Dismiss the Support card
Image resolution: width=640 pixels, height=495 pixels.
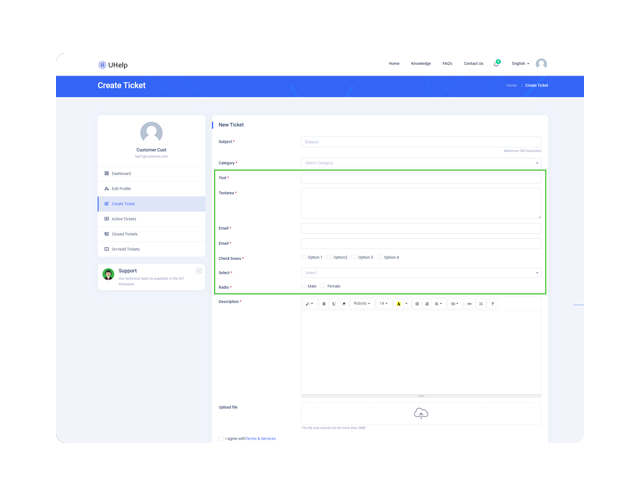(199, 271)
